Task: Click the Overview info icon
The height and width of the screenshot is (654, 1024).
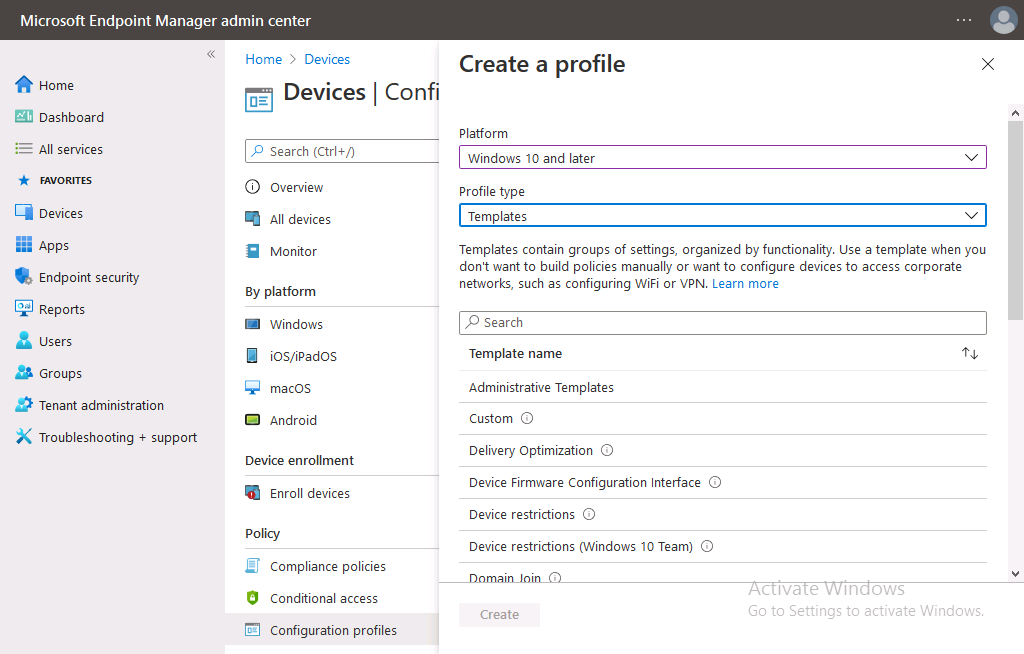Action: coord(253,187)
